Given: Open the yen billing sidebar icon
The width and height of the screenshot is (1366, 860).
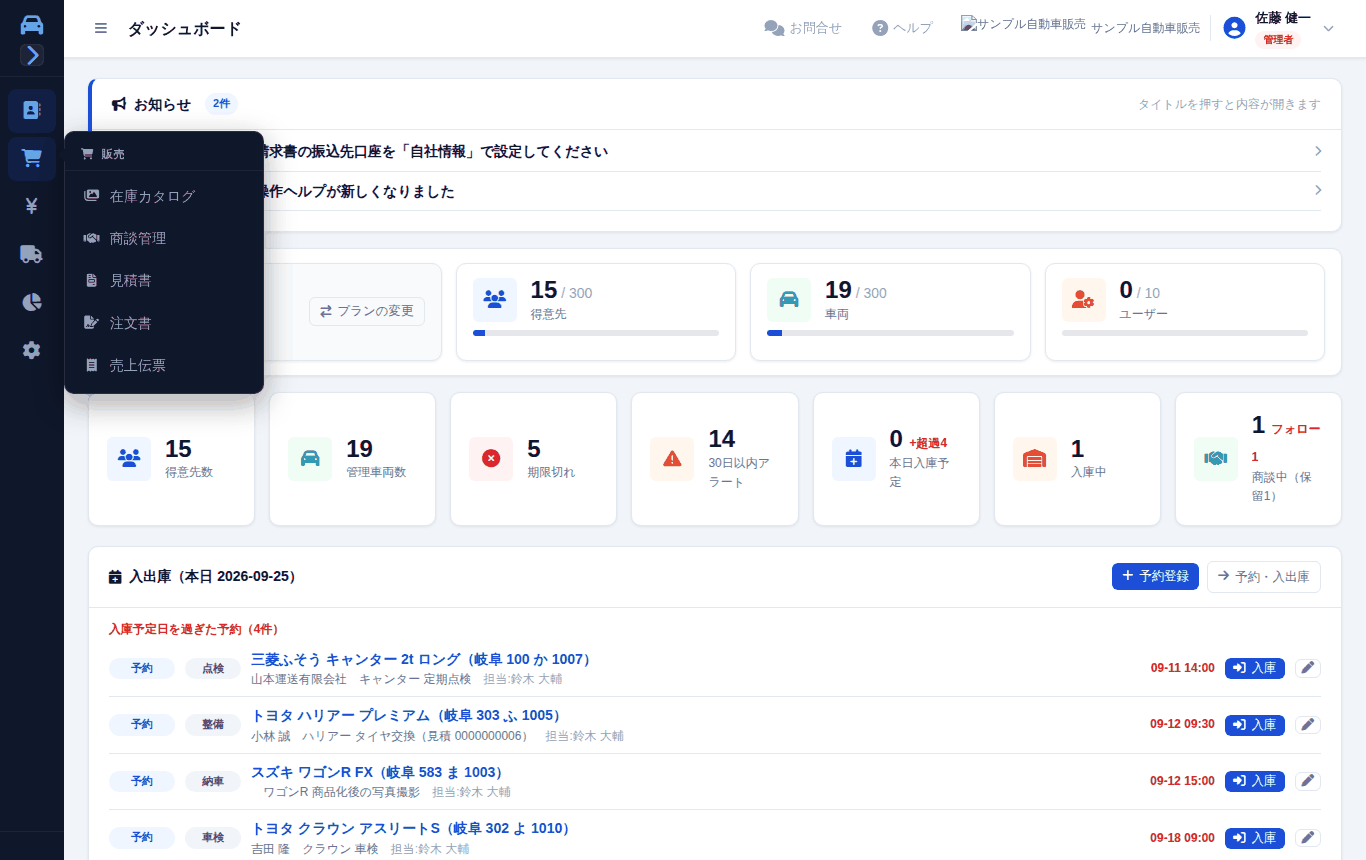Looking at the screenshot, I should (32, 206).
